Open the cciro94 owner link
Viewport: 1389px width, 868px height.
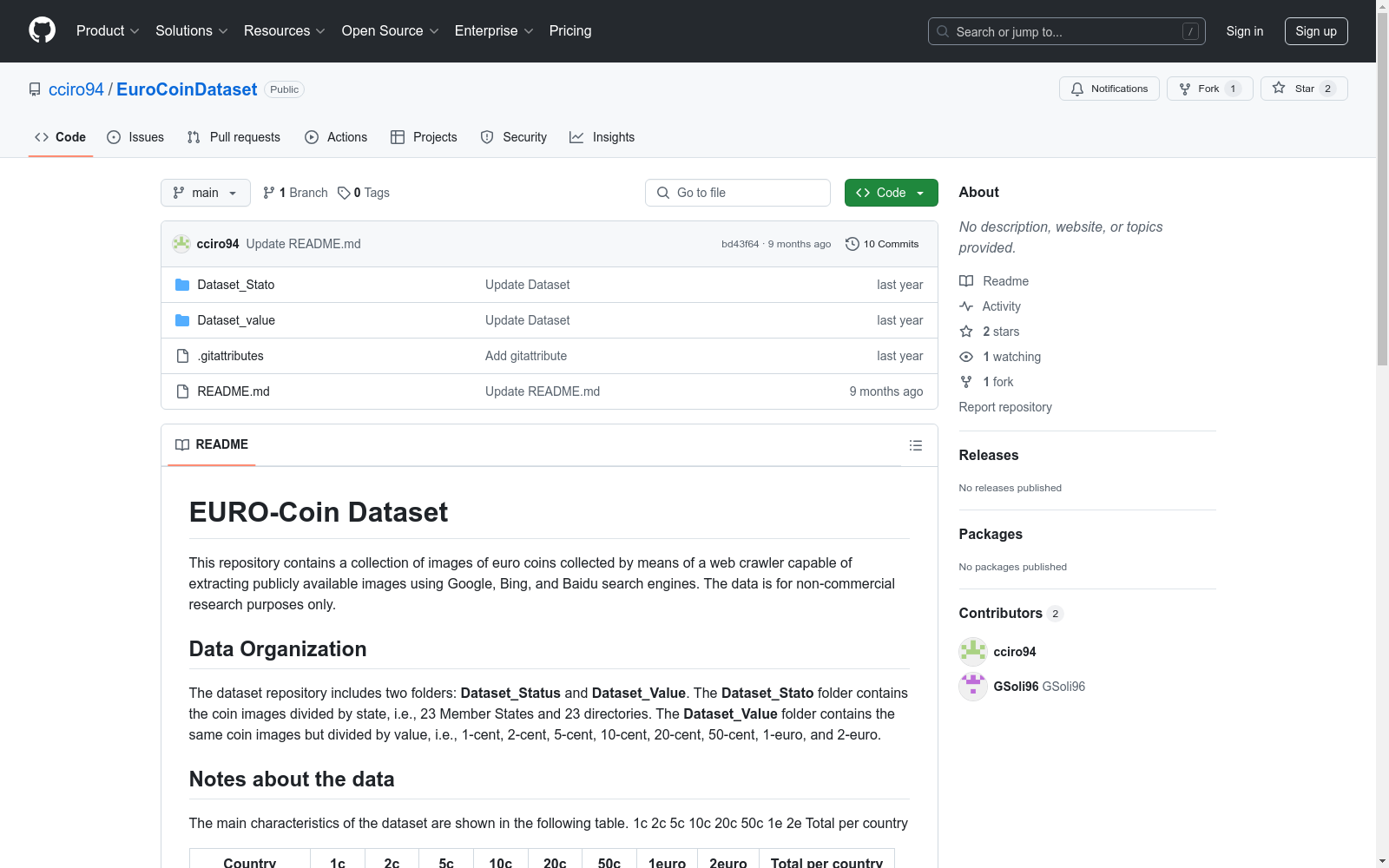pyautogui.click(x=76, y=89)
